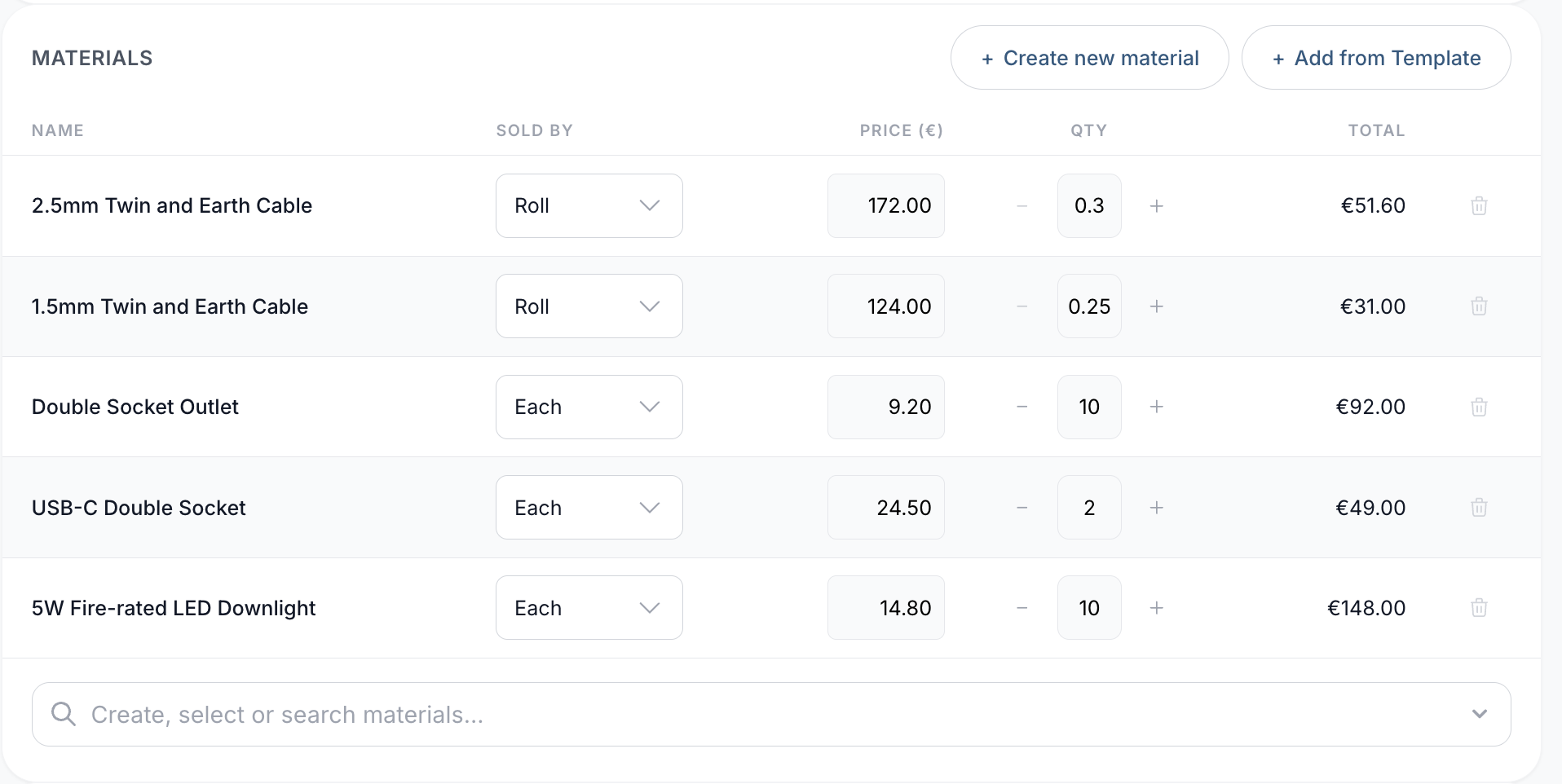1562x784 pixels.
Task: Click Add from Template button
Action: pyautogui.click(x=1376, y=58)
